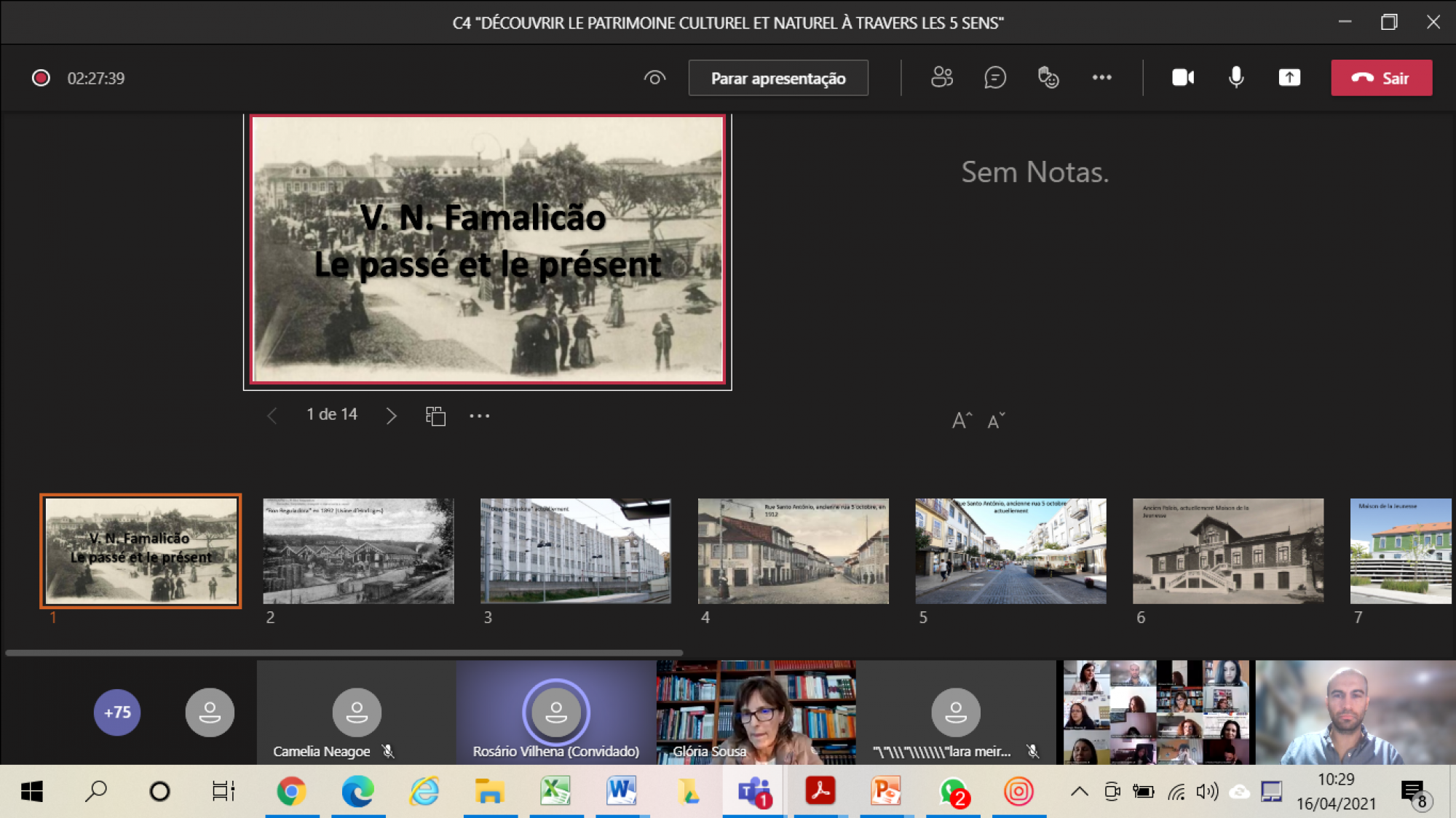Open more actions menu in meeting toolbar
This screenshot has width=1456, height=818.
pos(1101,77)
